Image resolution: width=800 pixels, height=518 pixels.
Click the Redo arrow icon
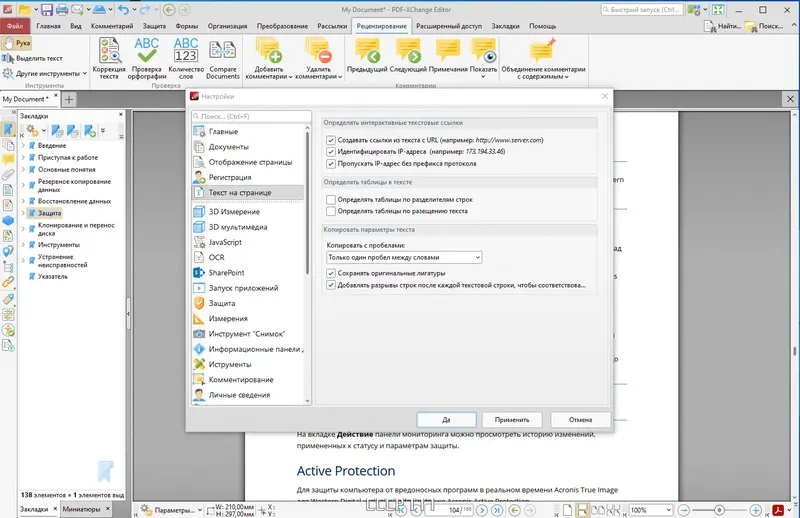pyautogui.click(x=145, y=9)
